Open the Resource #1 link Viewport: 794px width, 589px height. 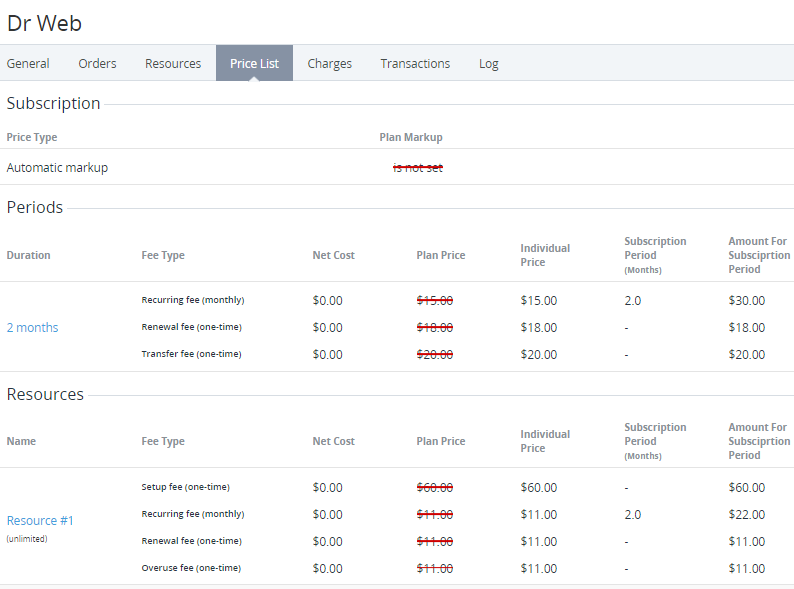point(40,520)
